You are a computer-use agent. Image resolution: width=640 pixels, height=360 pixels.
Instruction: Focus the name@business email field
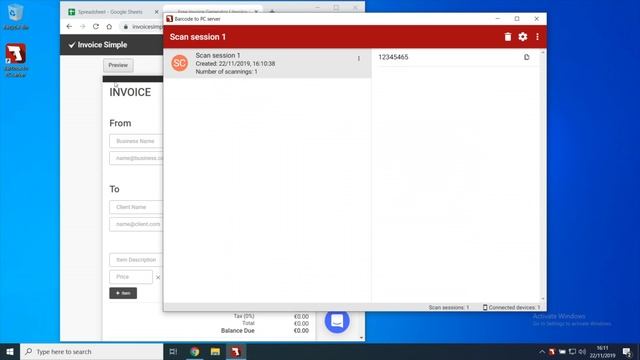pos(136,158)
